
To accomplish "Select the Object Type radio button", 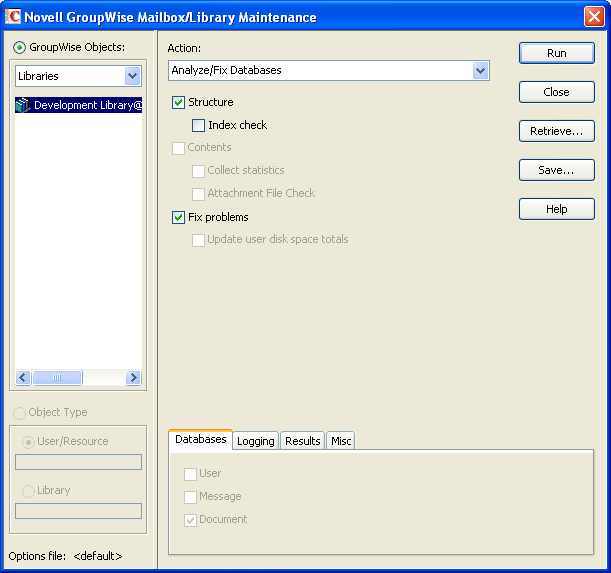I will [19, 413].
